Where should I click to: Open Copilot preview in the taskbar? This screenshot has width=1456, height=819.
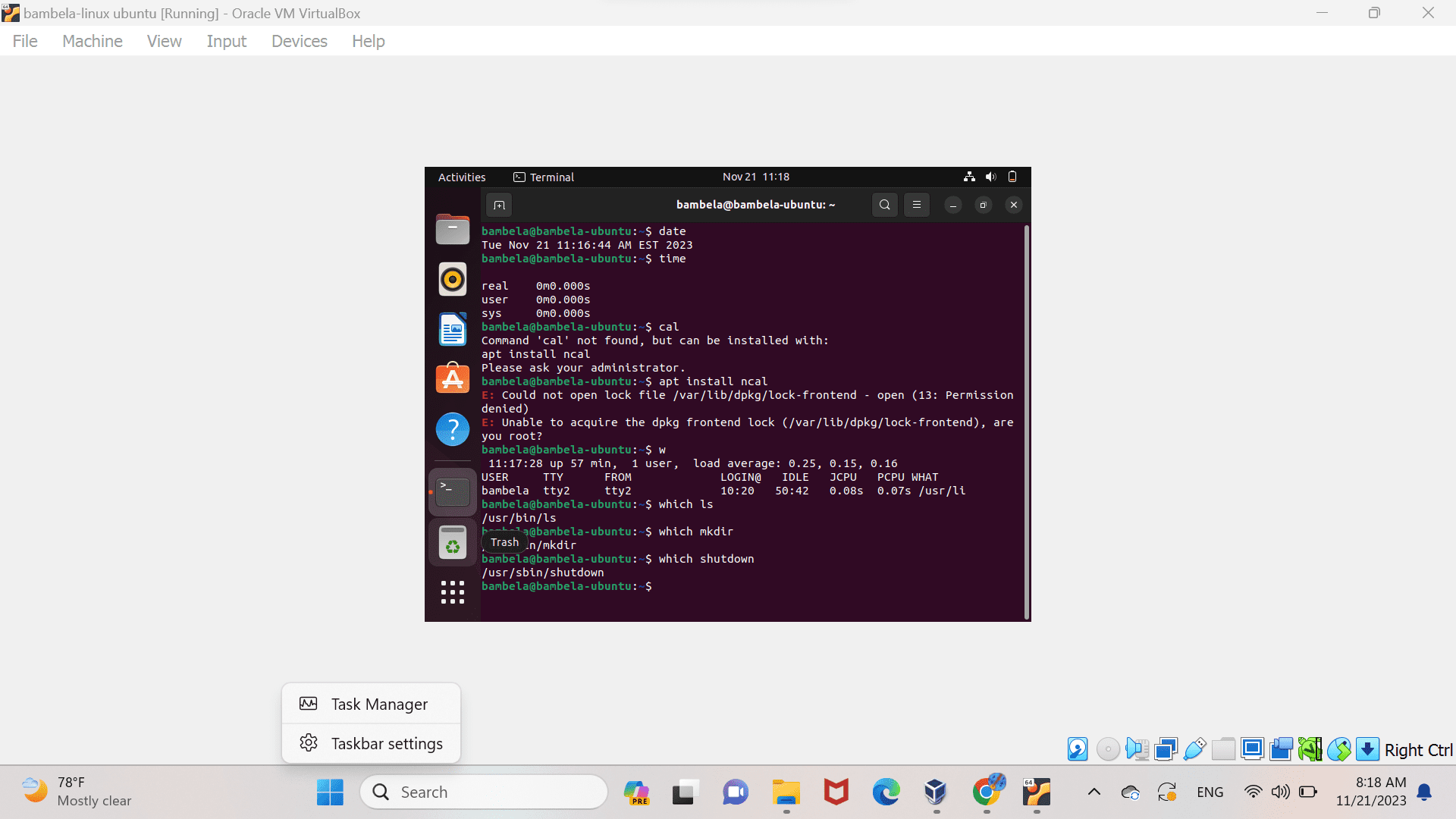pyautogui.click(x=636, y=792)
